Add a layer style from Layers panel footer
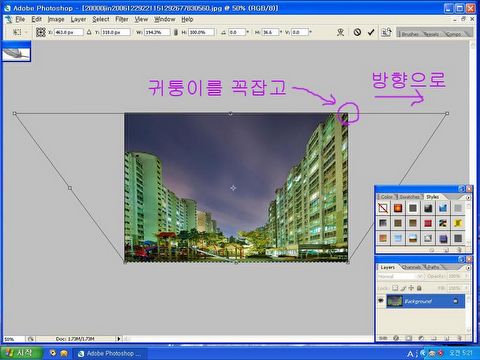This screenshot has width=480, height=360. point(396,338)
